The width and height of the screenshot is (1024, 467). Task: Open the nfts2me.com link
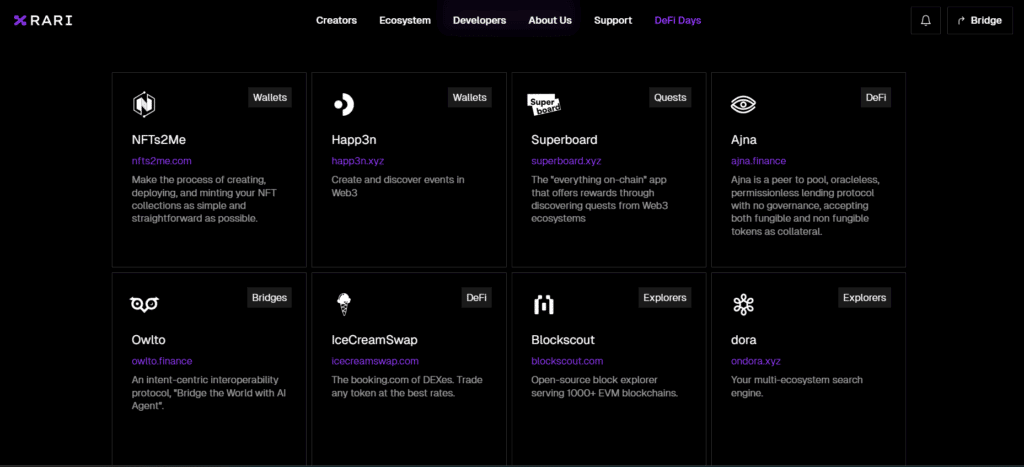[x=161, y=161]
